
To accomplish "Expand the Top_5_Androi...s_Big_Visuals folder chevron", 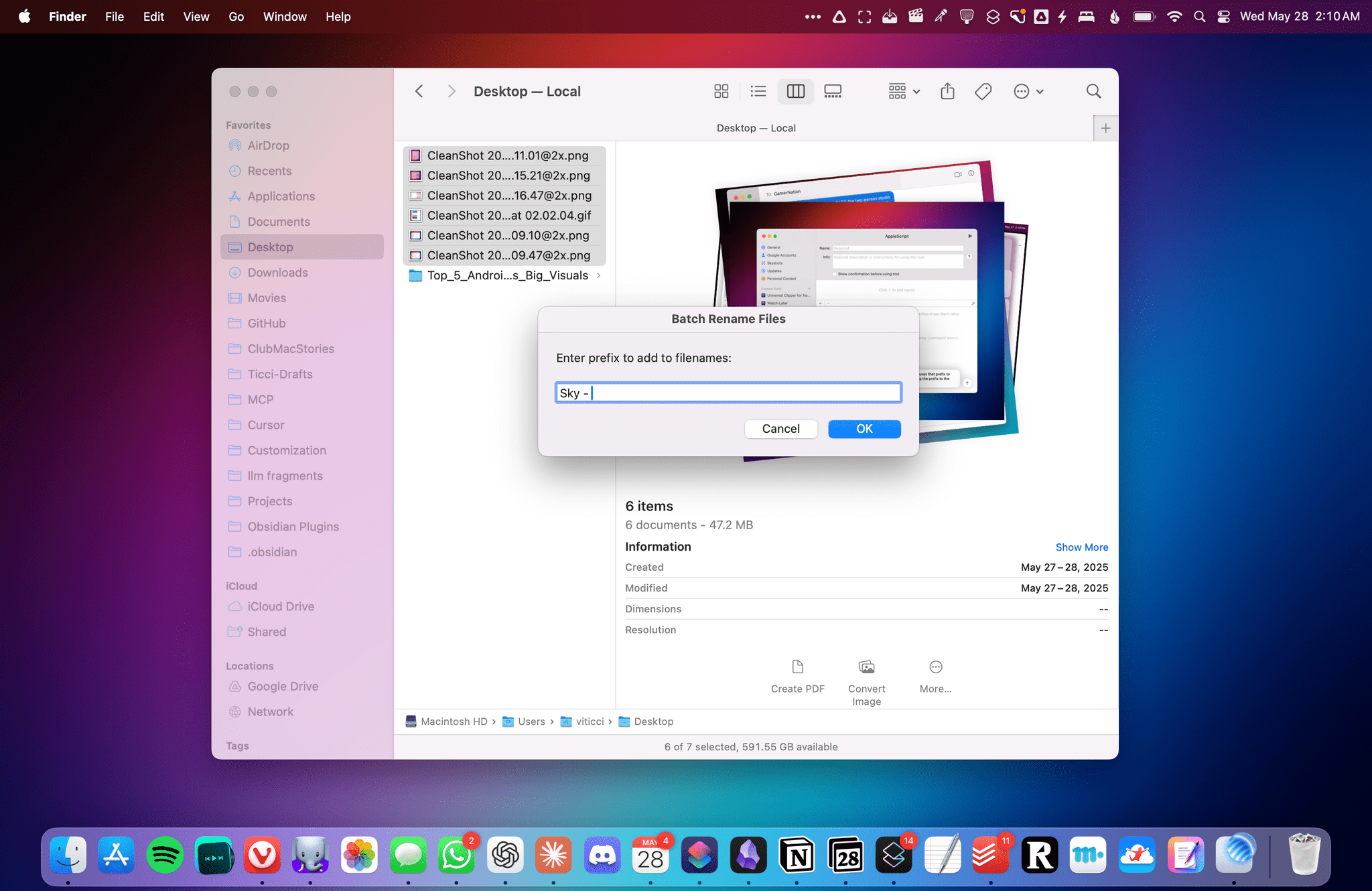I will [598, 275].
